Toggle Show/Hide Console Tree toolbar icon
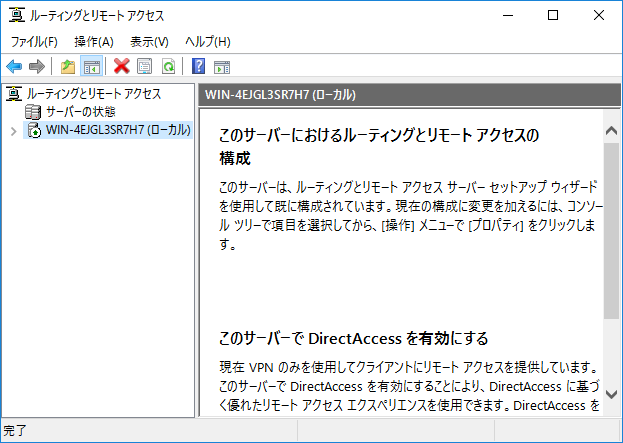Viewport: 623px width, 443px height. [92, 66]
